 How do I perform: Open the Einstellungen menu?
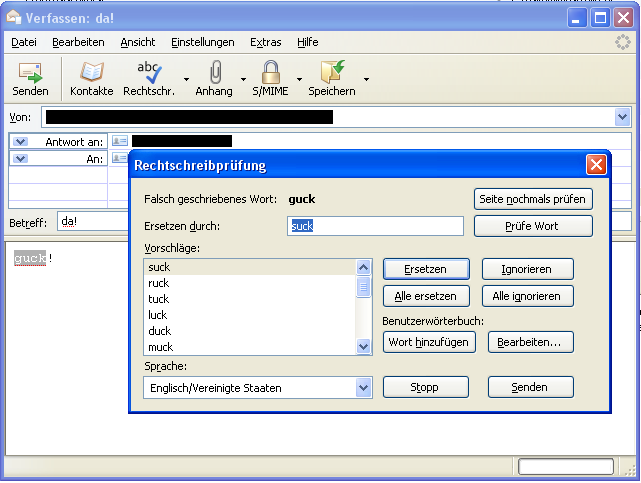click(202, 42)
